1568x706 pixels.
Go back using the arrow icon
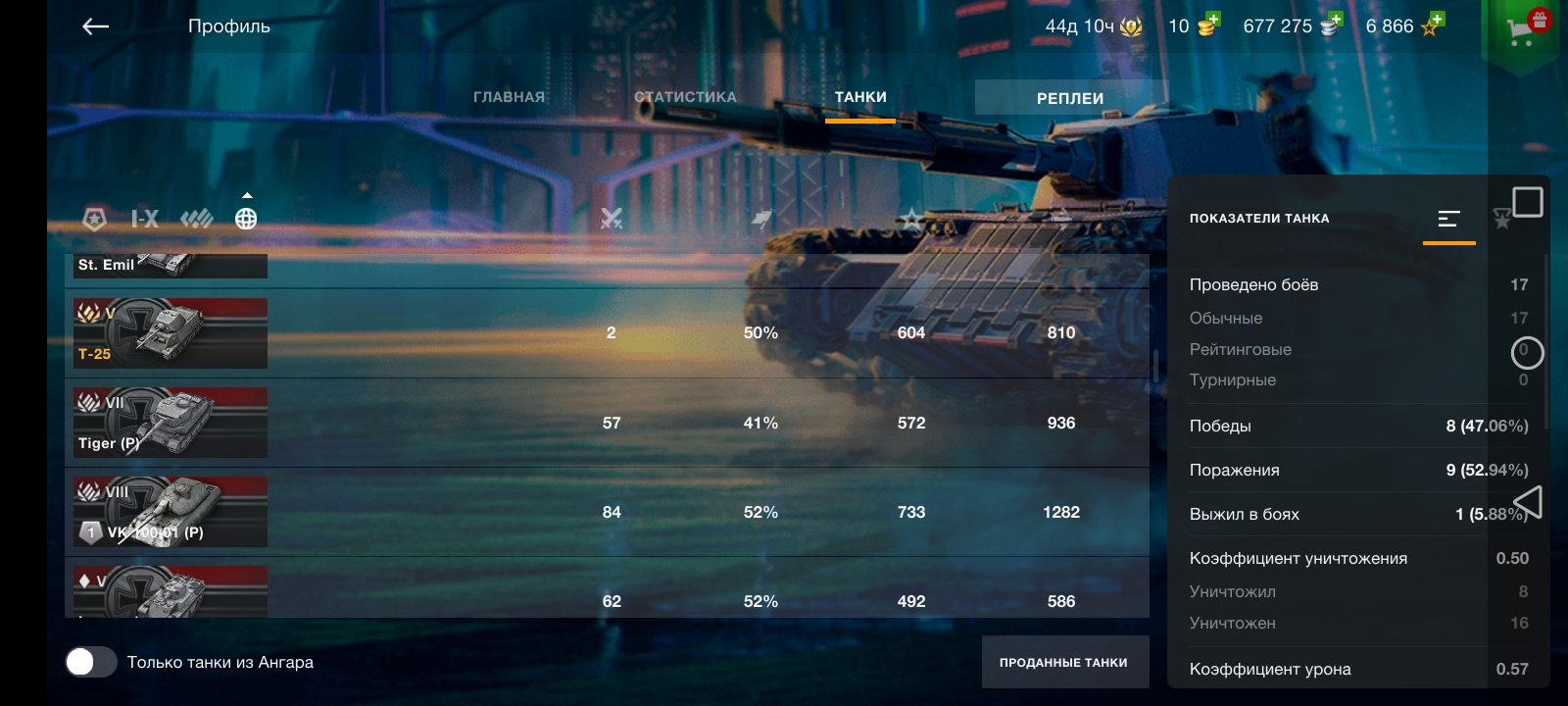pyautogui.click(x=95, y=26)
